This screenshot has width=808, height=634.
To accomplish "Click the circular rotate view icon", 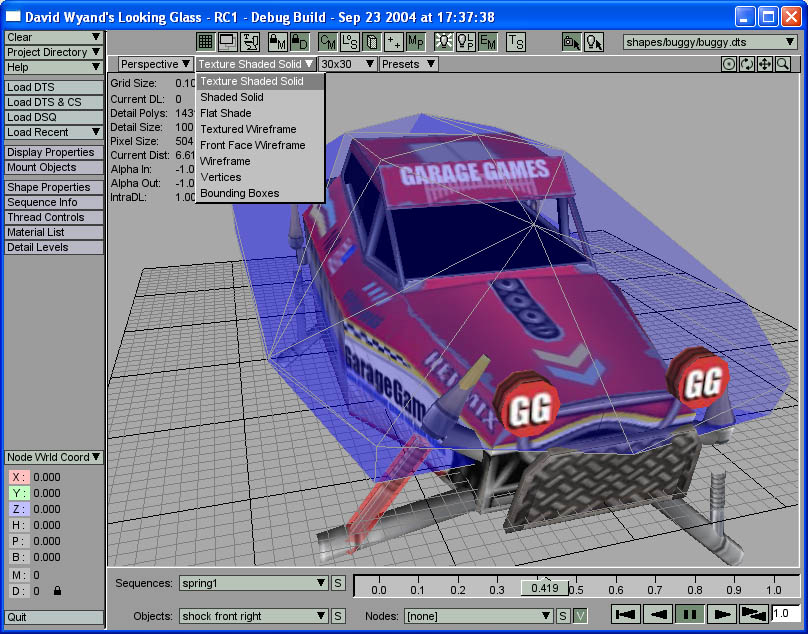I will tap(747, 64).
